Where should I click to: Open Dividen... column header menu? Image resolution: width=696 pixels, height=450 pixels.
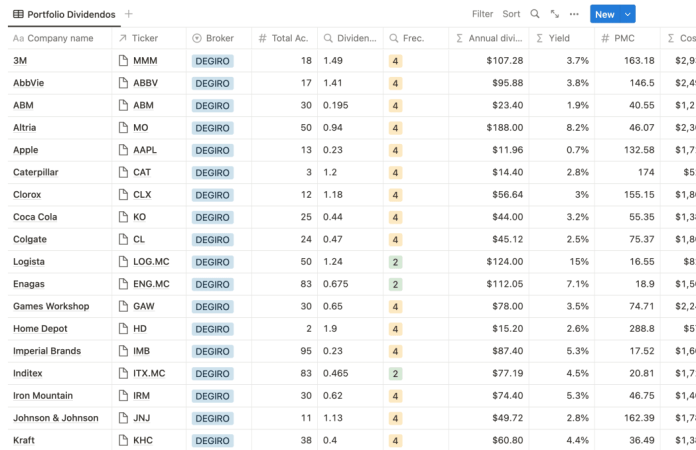coord(350,38)
